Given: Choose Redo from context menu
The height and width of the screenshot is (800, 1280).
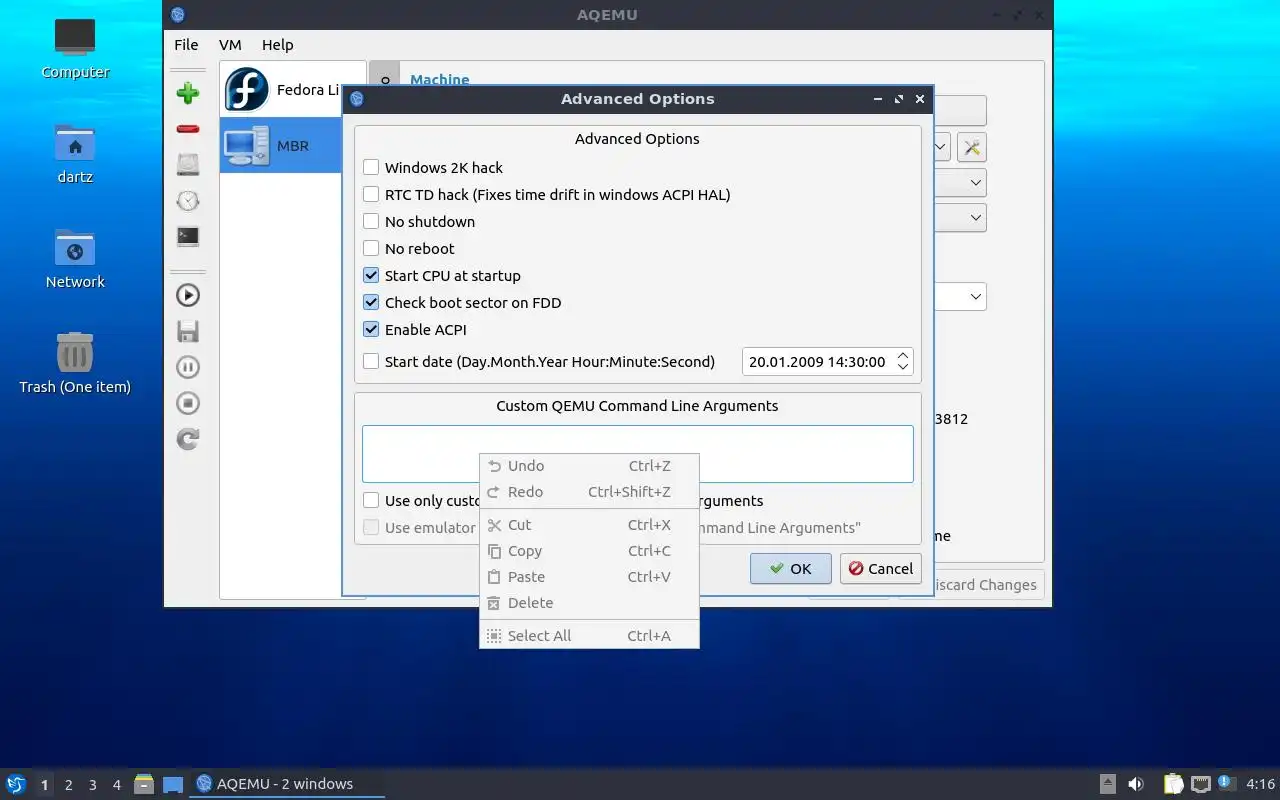Looking at the screenshot, I should (x=589, y=492).
